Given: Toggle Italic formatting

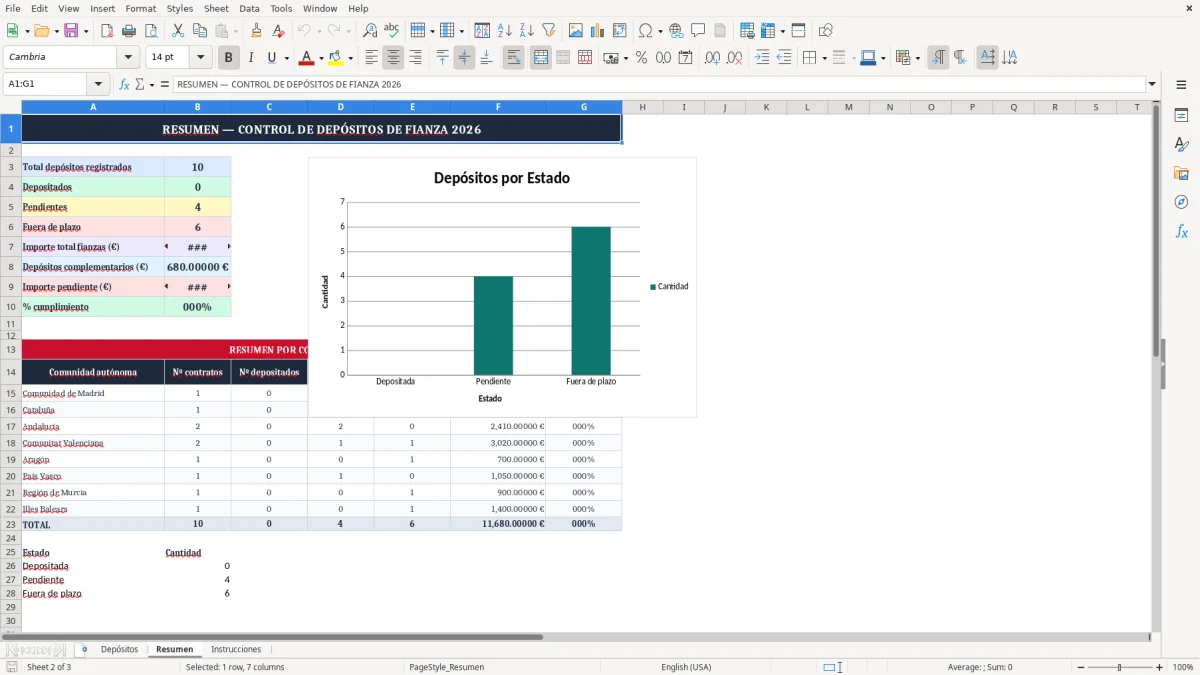Looking at the screenshot, I should tap(251, 58).
